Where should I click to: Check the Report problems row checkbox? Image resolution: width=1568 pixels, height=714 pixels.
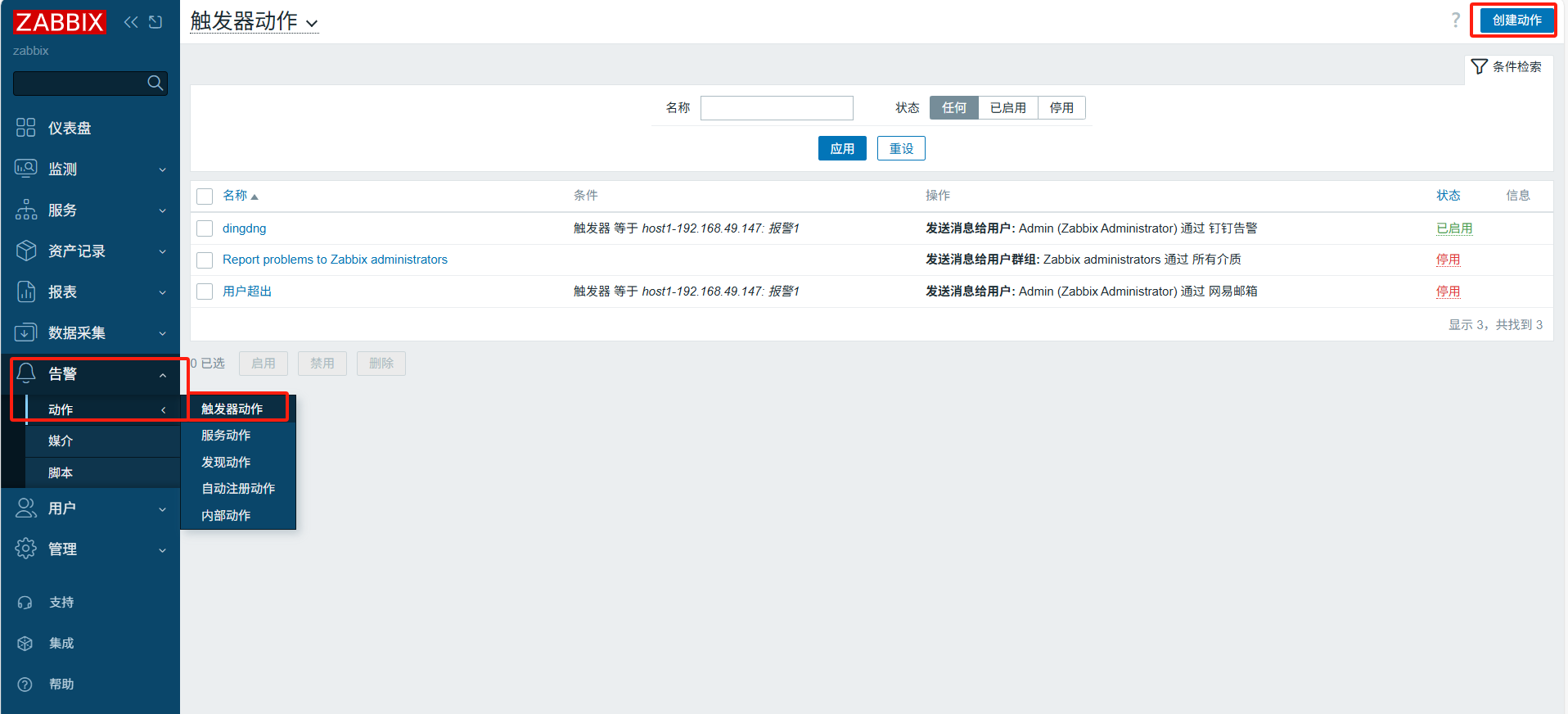click(x=205, y=260)
